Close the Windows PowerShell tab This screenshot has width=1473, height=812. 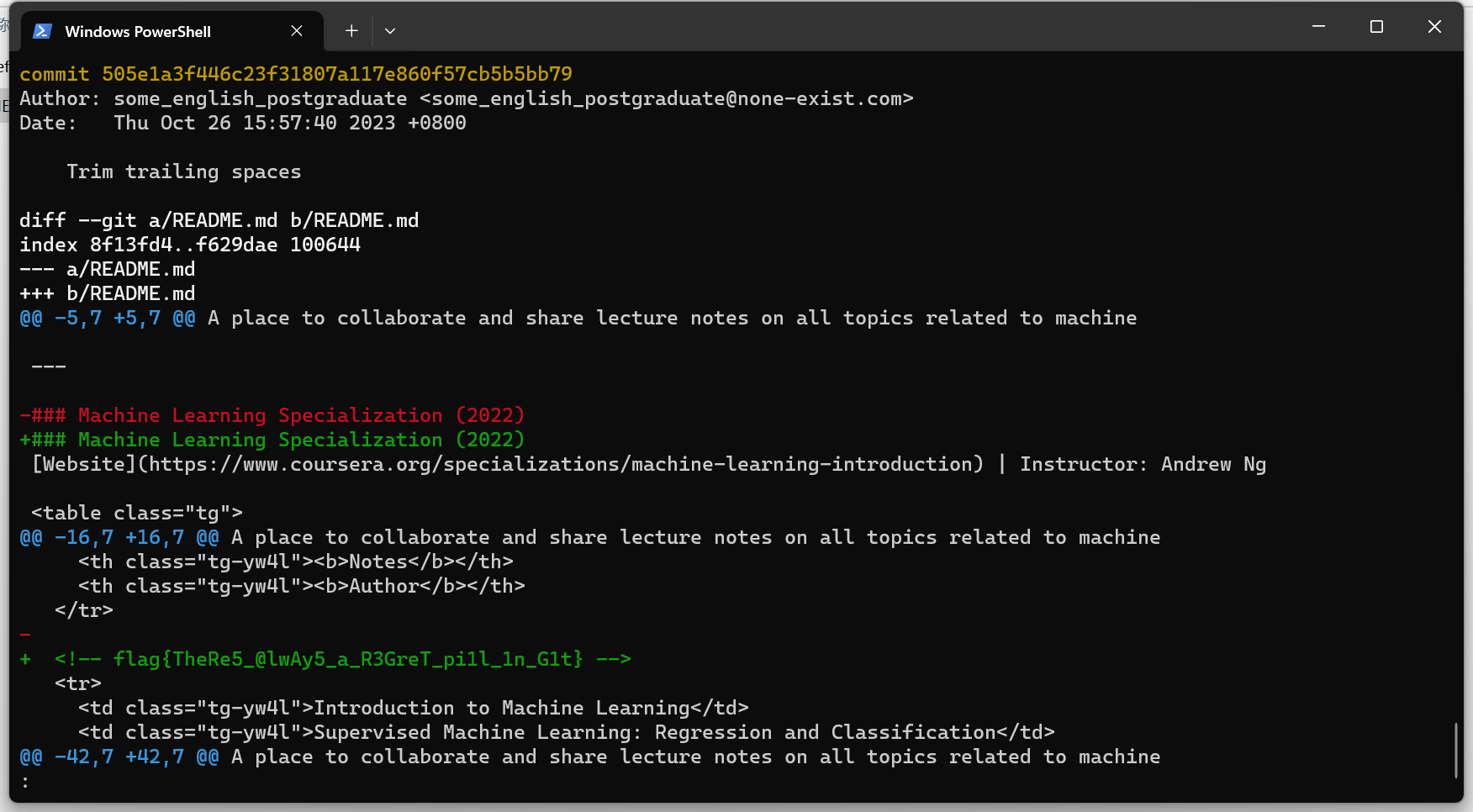click(297, 31)
